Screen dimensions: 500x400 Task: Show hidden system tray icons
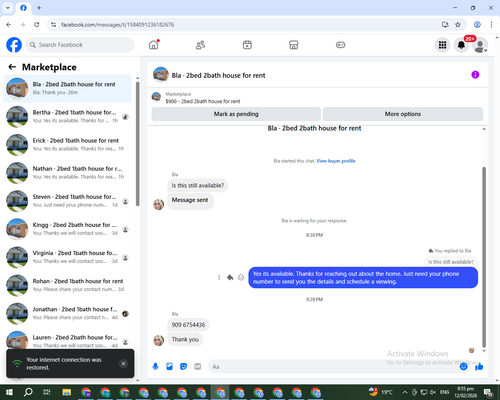[404, 392]
